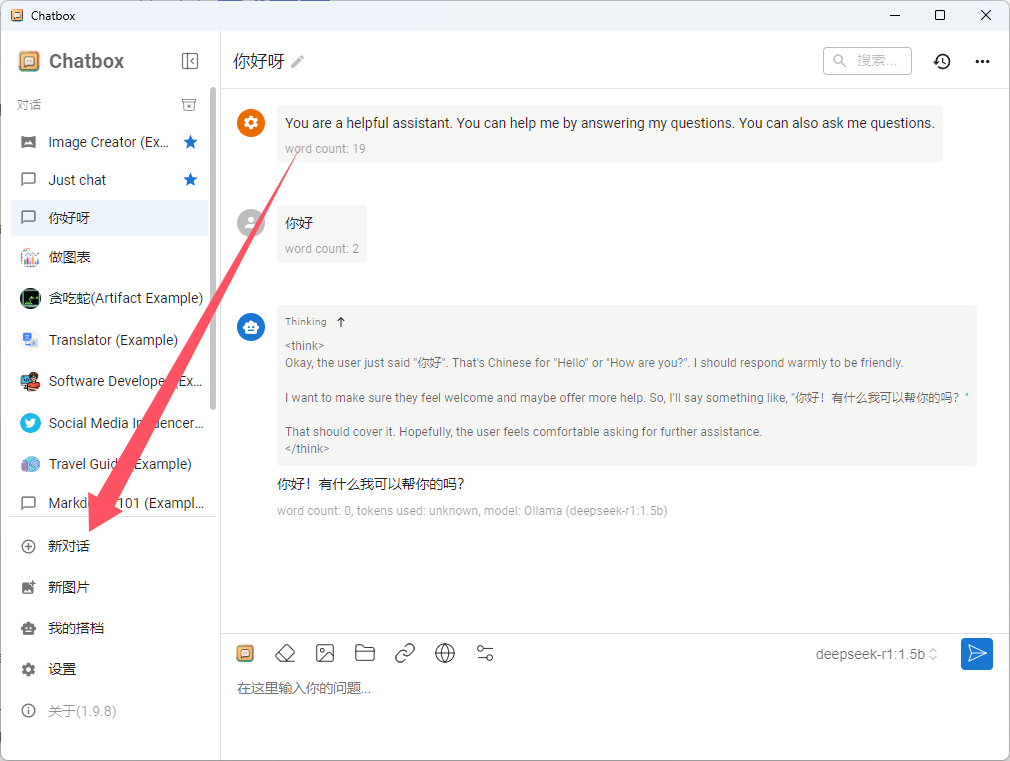Image resolution: width=1010 pixels, height=761 pixels.
Task: Toggle web browsing with the globe icon
Action: (x=444, y=653)
